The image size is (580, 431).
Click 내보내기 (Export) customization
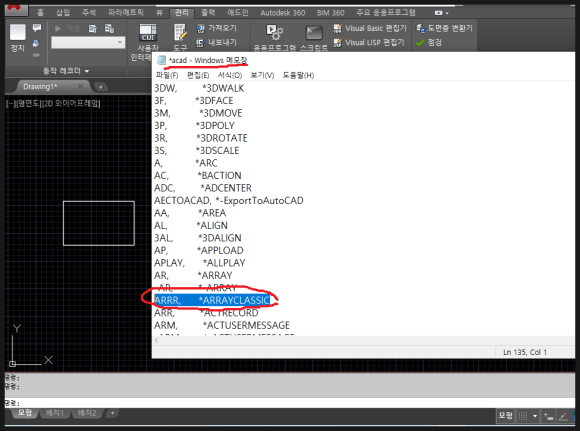tap(216, 43)
